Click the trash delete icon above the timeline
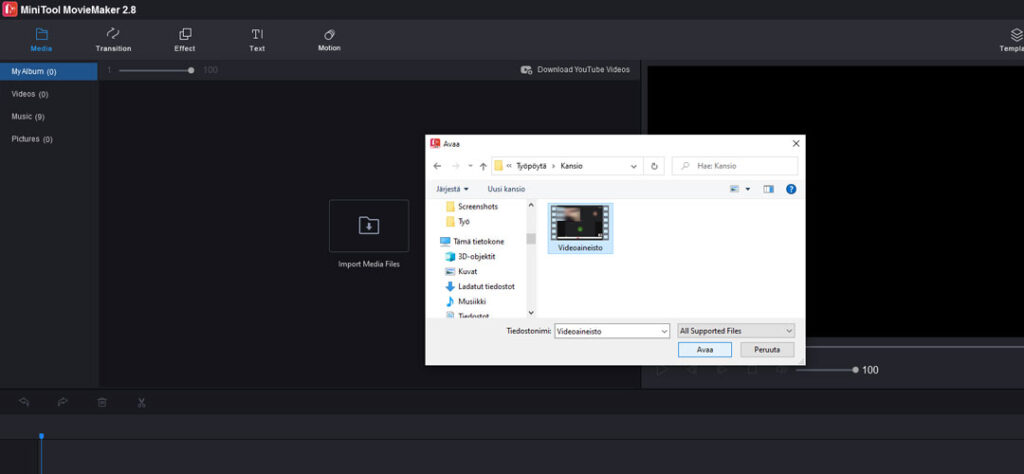This screenshot has width=1024, height=474. pyautogui.click(x=102, y=402)
